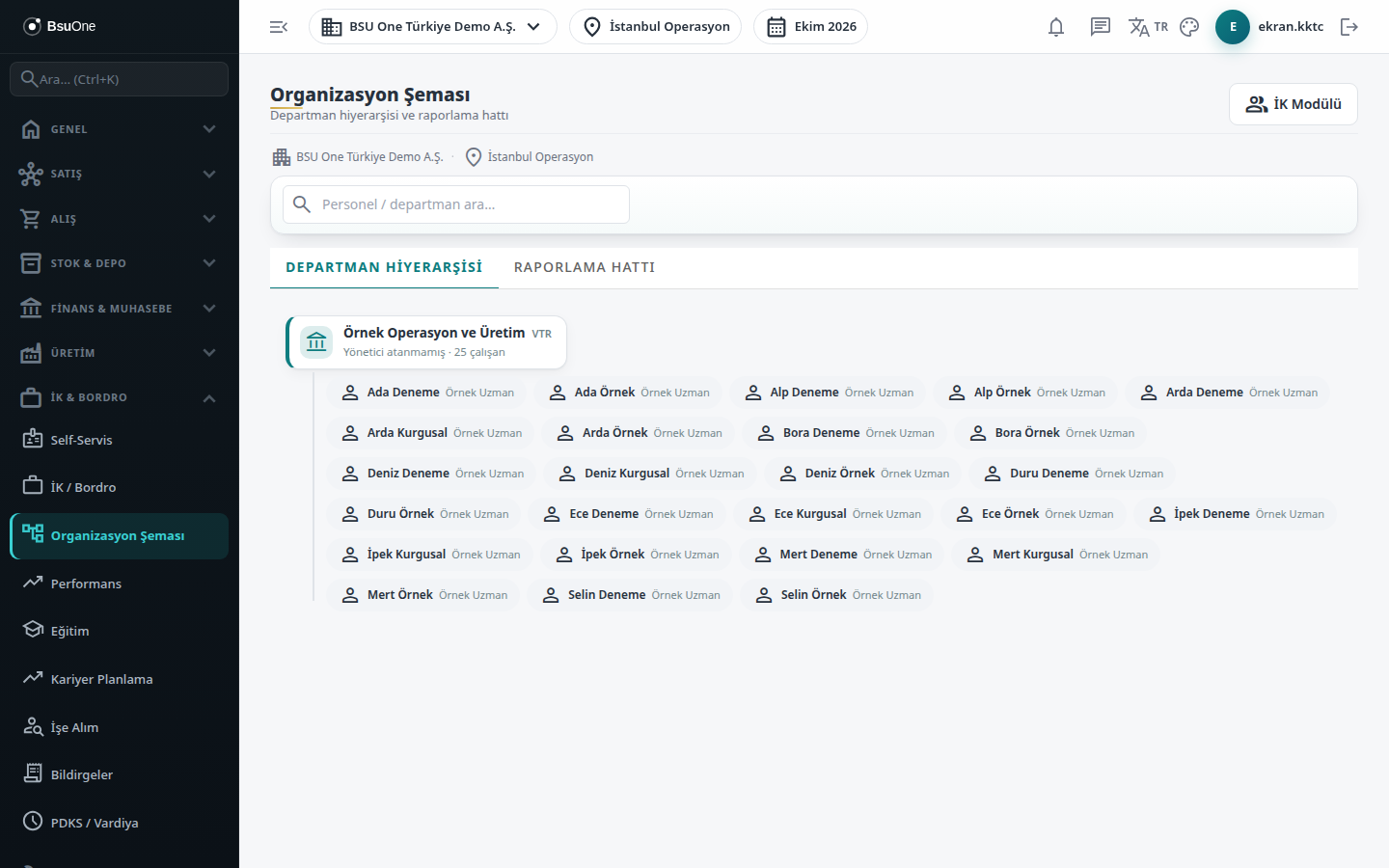Open Bildirgeler in sidebar
Image resolution: width=1389 pixels, height=868 pixels.
[120, 774]
